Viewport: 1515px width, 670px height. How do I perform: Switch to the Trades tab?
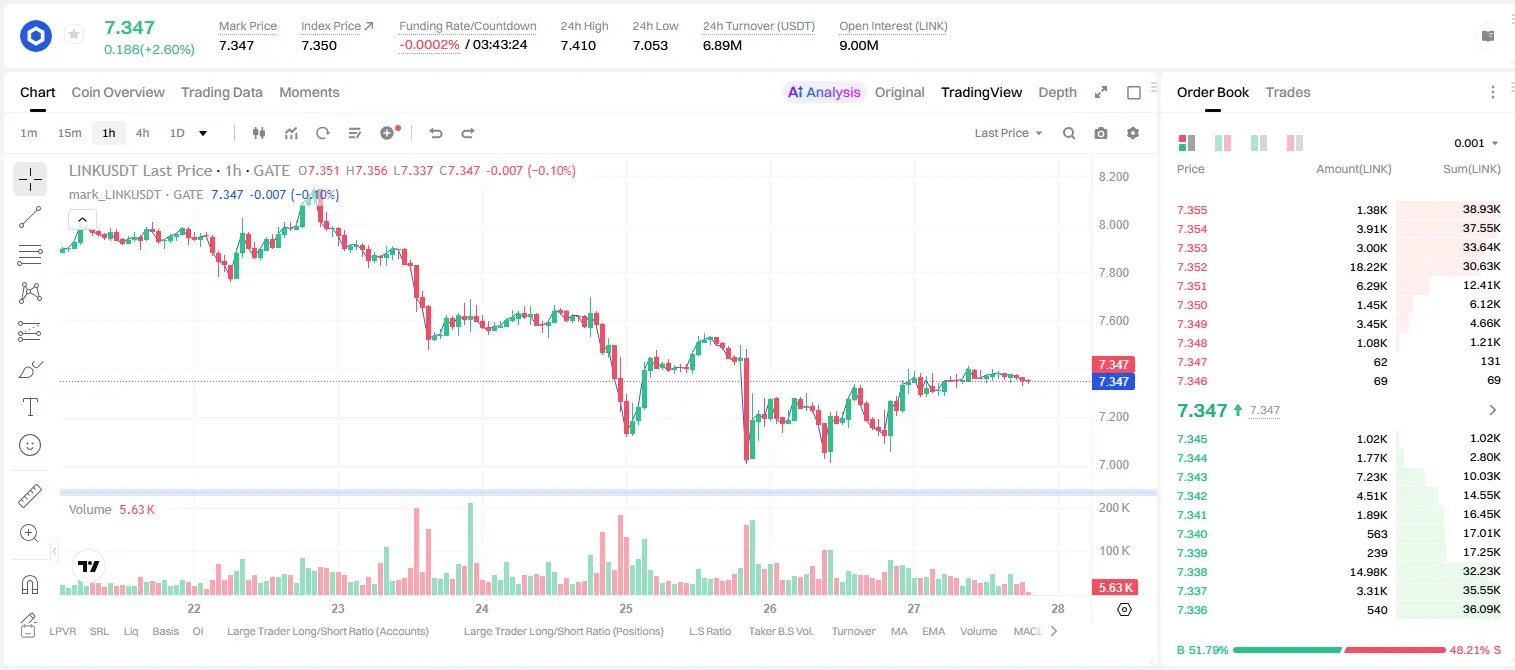(x=1287, y=92)
